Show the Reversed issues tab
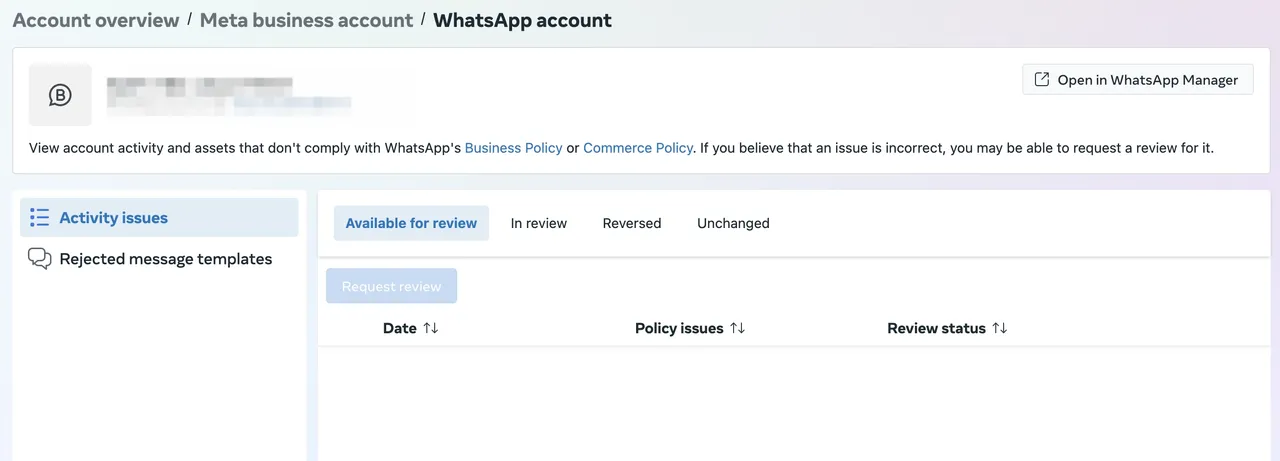Image resolution: width=1280 pixels, height=461 pixels. (631, 223)
